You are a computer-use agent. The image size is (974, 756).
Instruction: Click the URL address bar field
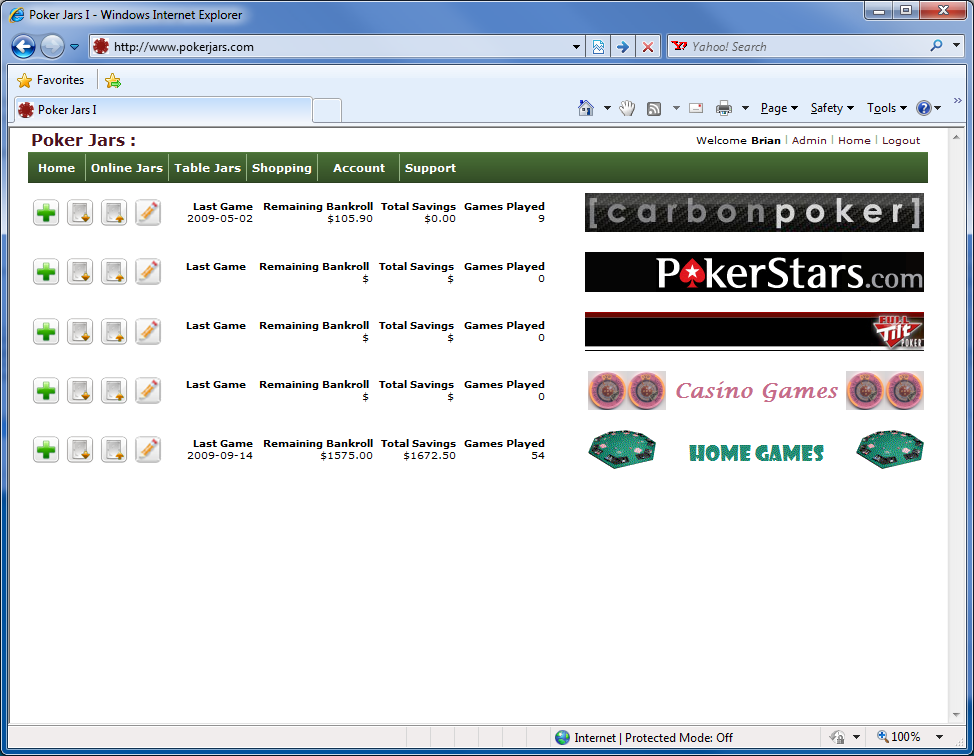click(335, 47)
